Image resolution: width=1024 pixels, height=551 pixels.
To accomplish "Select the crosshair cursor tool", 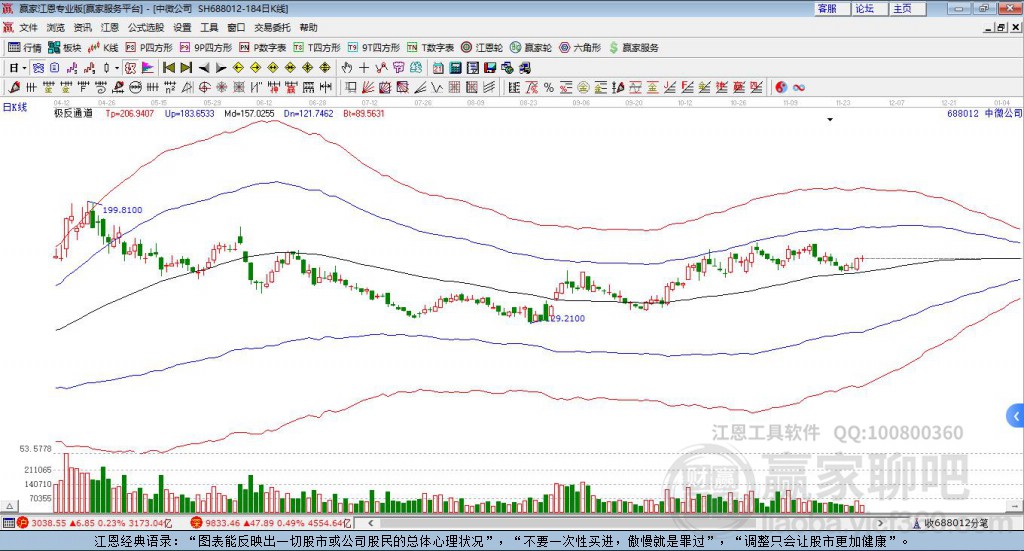I will (x=364, y=68).
